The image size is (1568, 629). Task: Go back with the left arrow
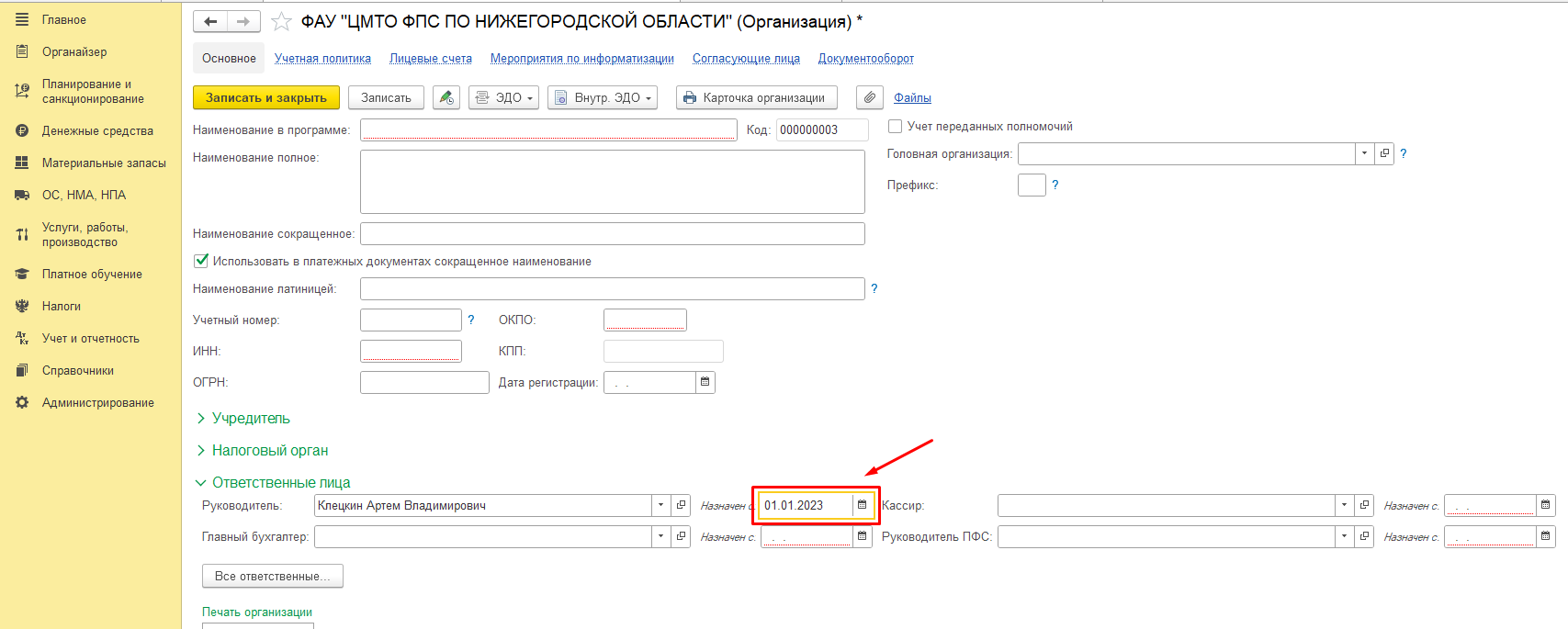pyautogui.click(x=210, y=21)
